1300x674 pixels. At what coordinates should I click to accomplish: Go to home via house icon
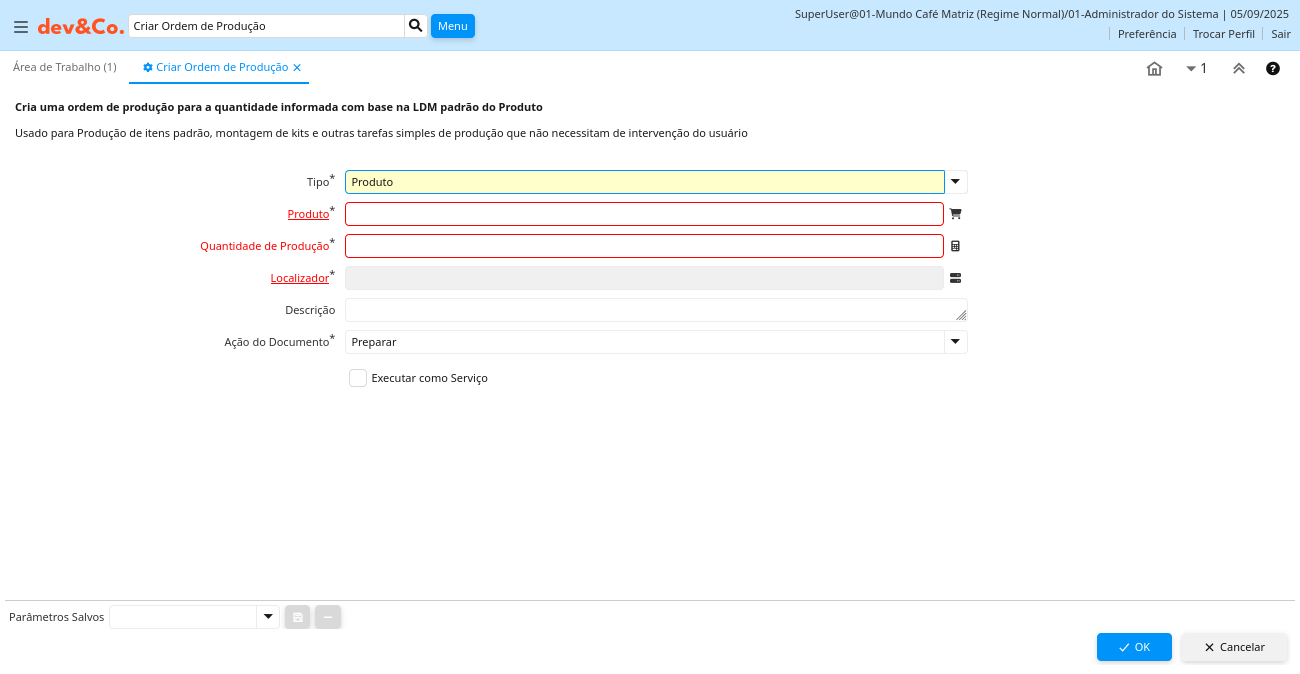point(1154,68)
